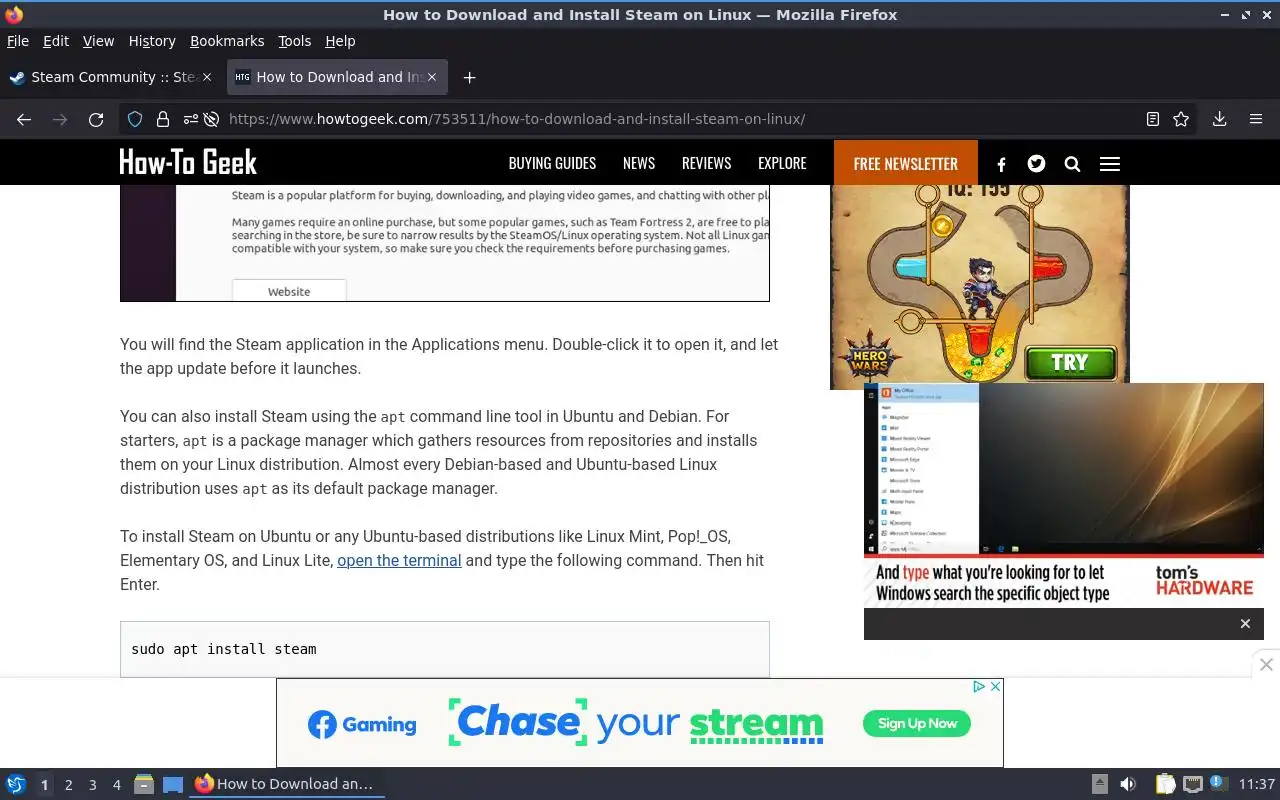
Task: Go to the How-To Geek home logo
Action: [188, 162]
